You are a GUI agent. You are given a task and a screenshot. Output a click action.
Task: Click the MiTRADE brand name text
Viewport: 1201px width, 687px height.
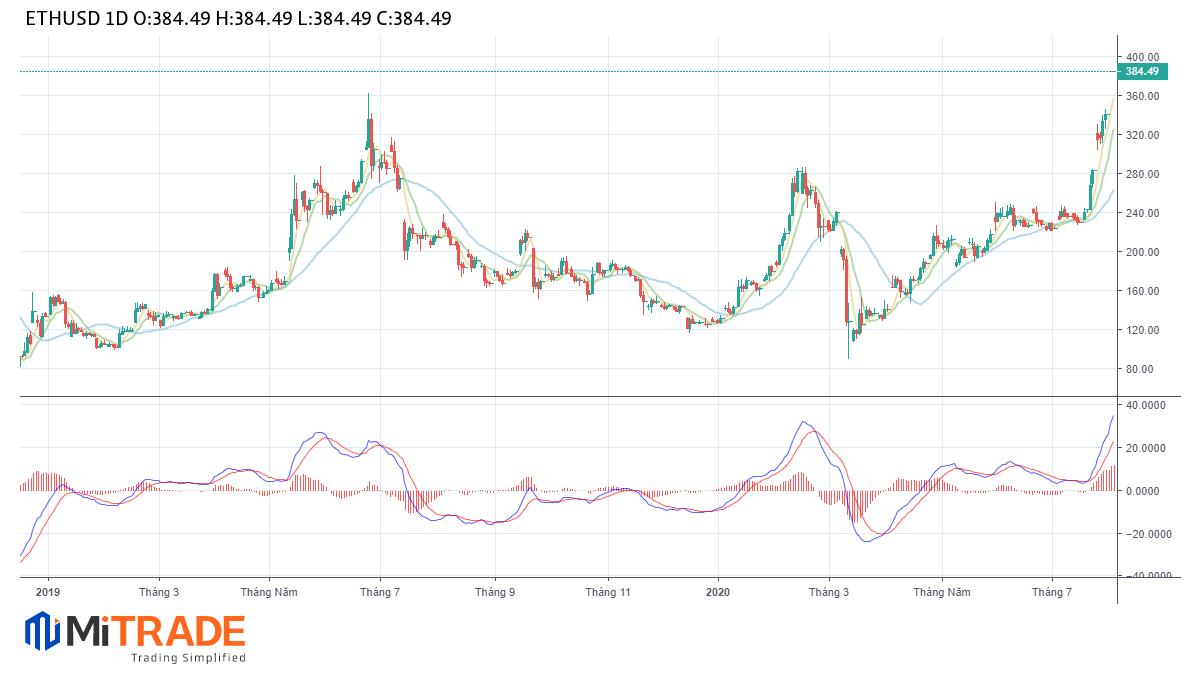[x=155, y=632]
